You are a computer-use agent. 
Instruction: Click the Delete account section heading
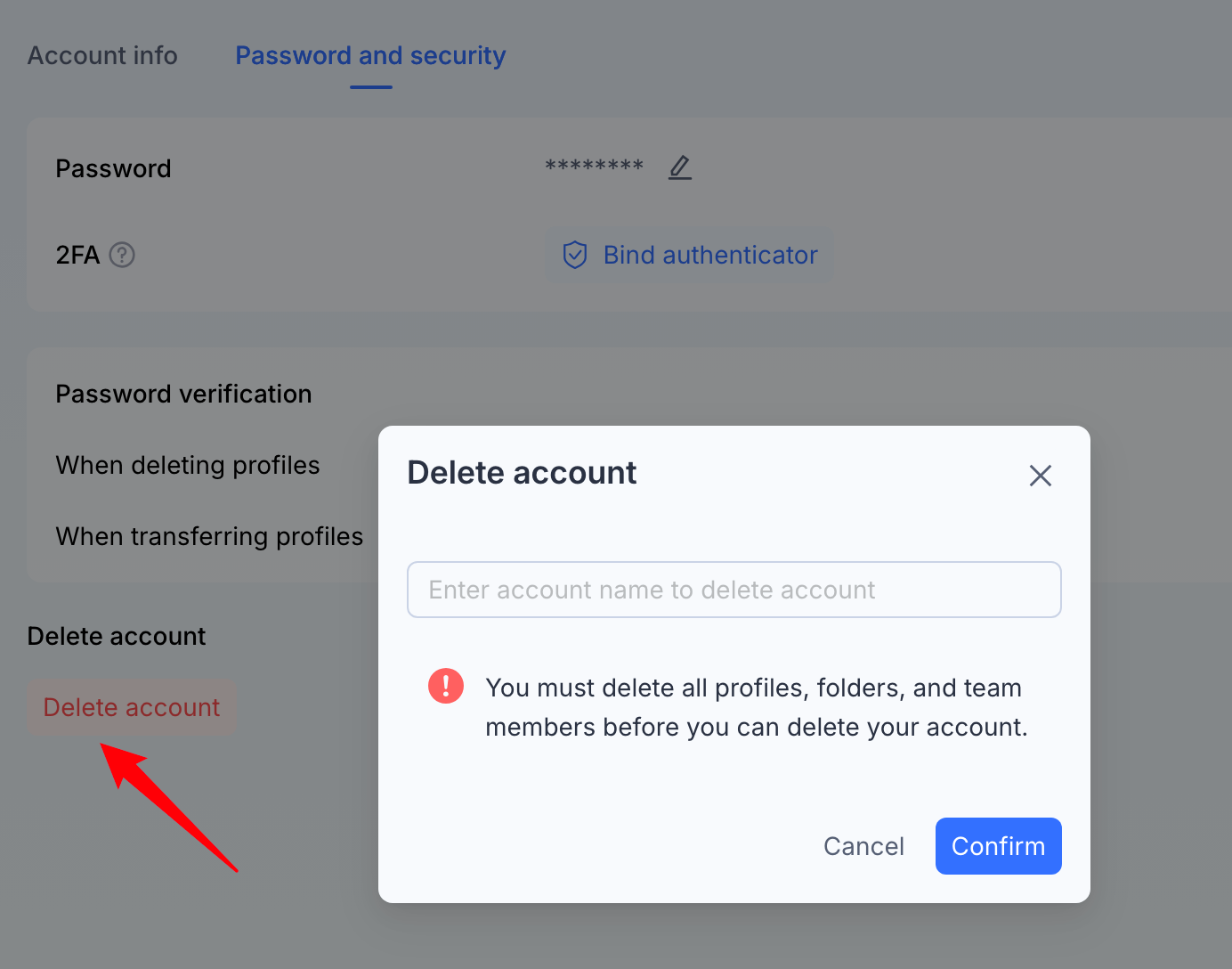pyautogui.click(x=117, y=636)
